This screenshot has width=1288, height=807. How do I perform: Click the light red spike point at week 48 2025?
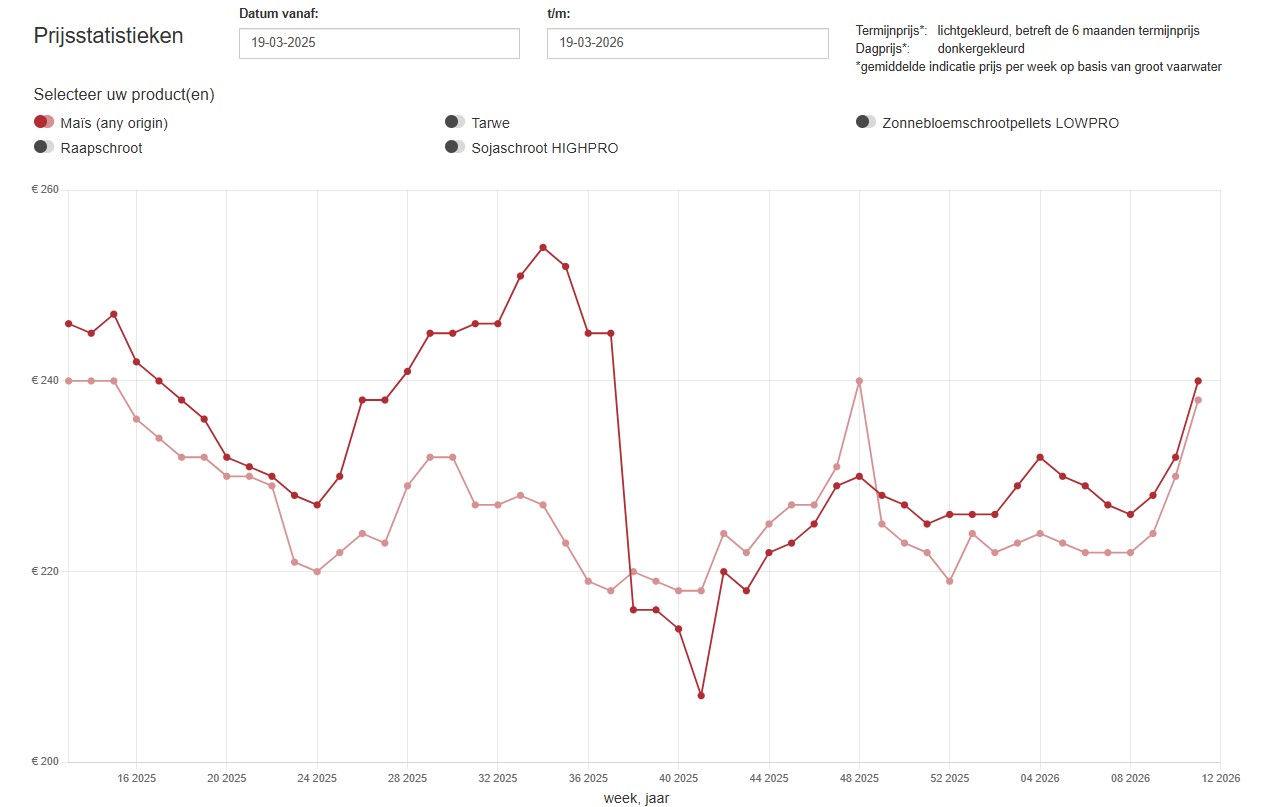pos(859,381)
